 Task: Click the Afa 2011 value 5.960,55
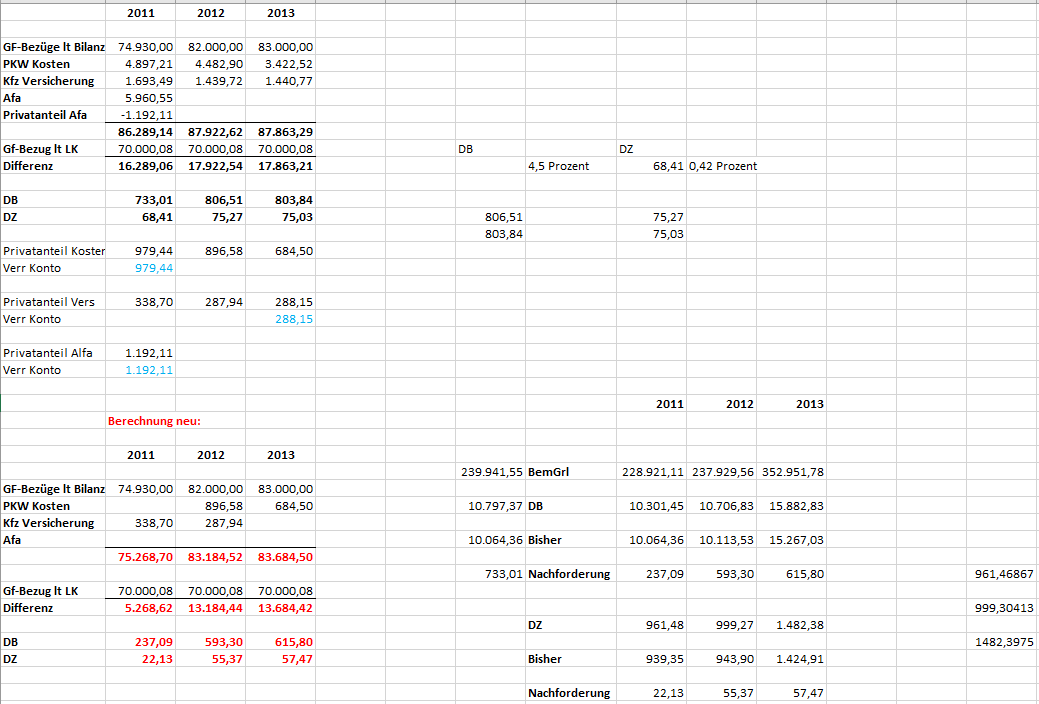[147, 98]
